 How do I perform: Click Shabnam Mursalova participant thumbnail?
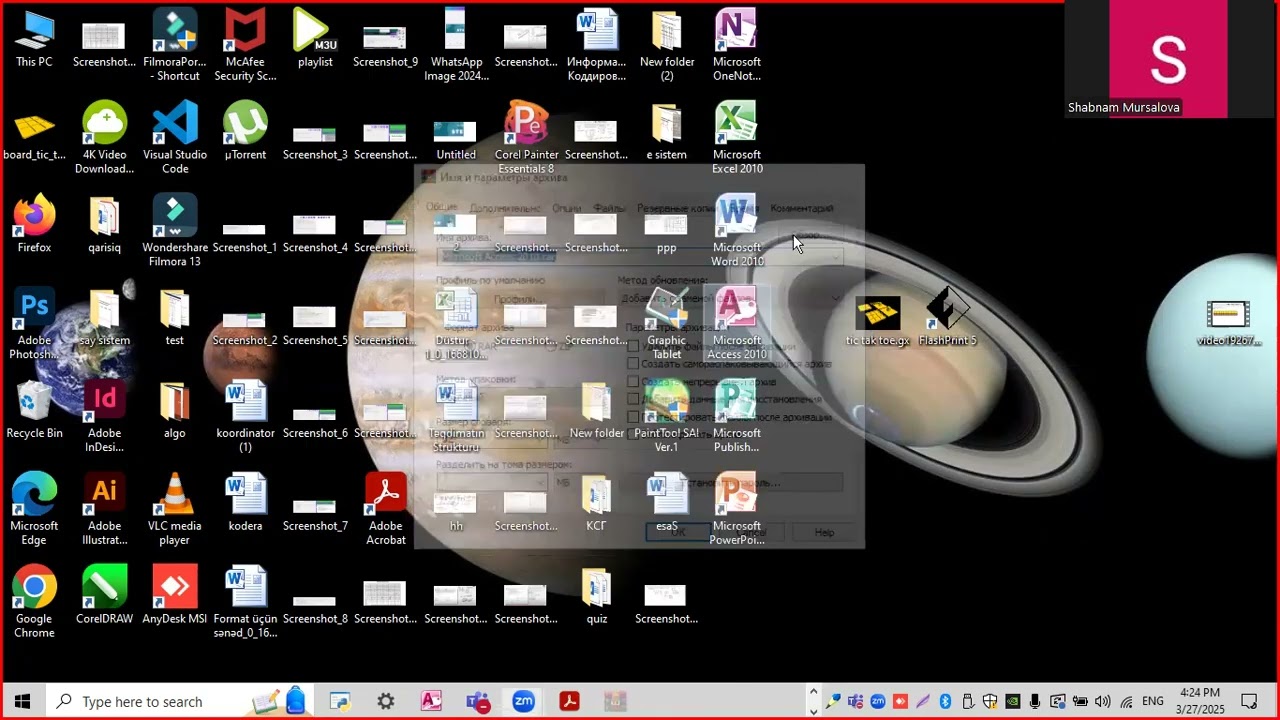(x=1168, y=59)
